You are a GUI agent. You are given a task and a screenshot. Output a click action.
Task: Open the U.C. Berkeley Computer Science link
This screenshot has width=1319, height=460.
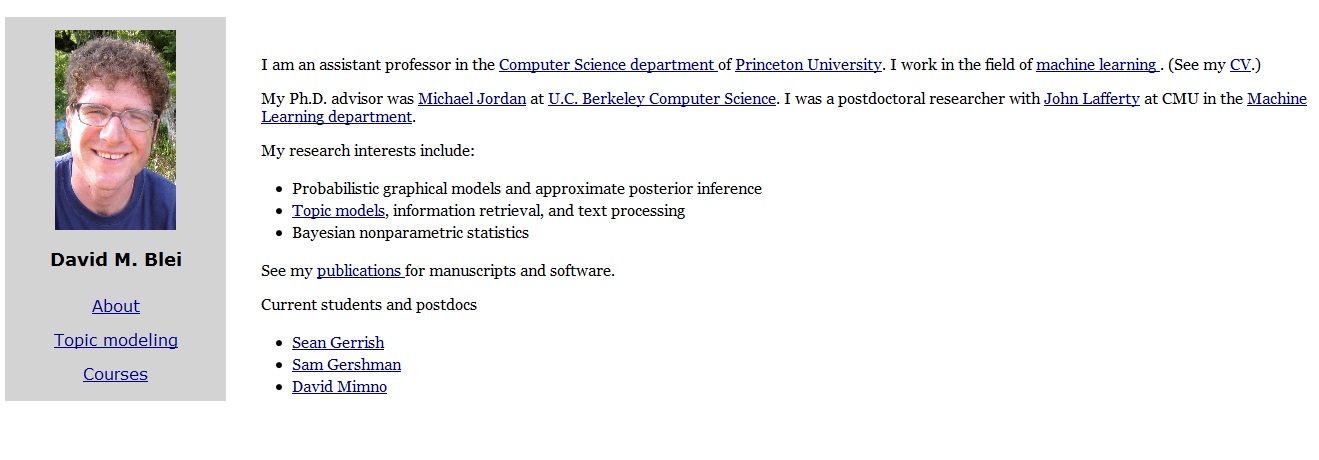[x=662, y=99]
